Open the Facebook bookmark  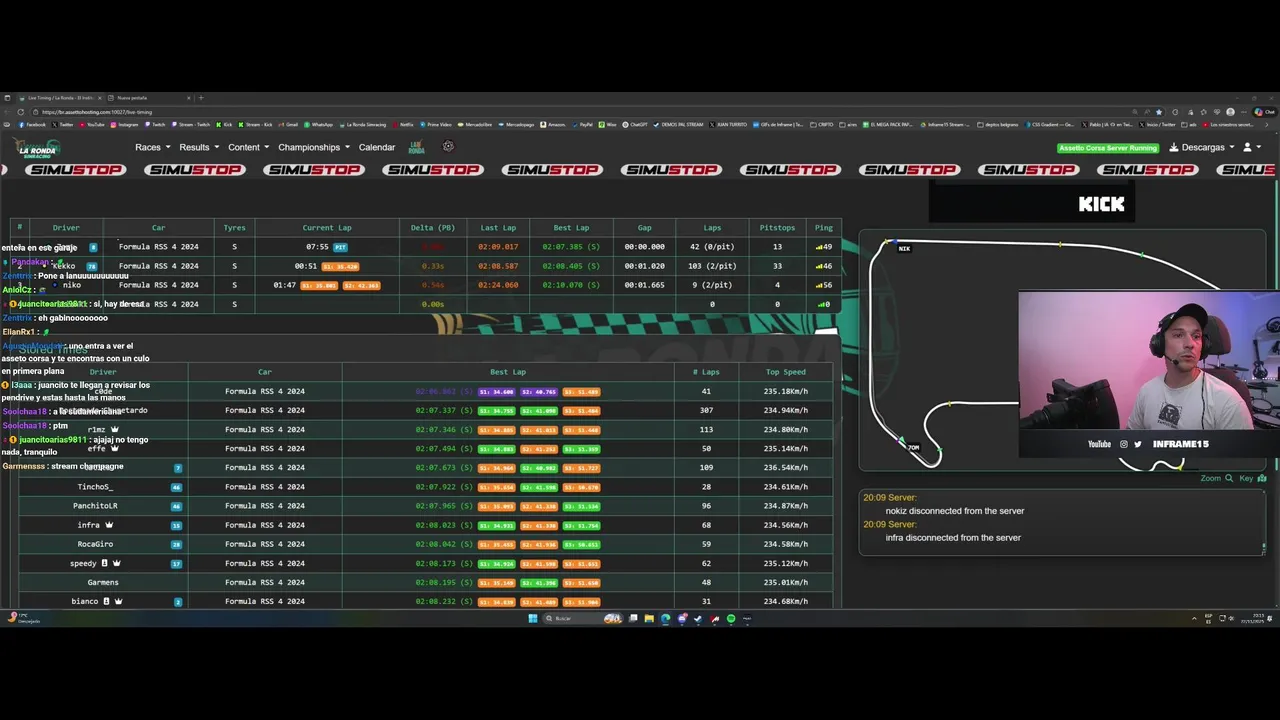coord(32,125)
